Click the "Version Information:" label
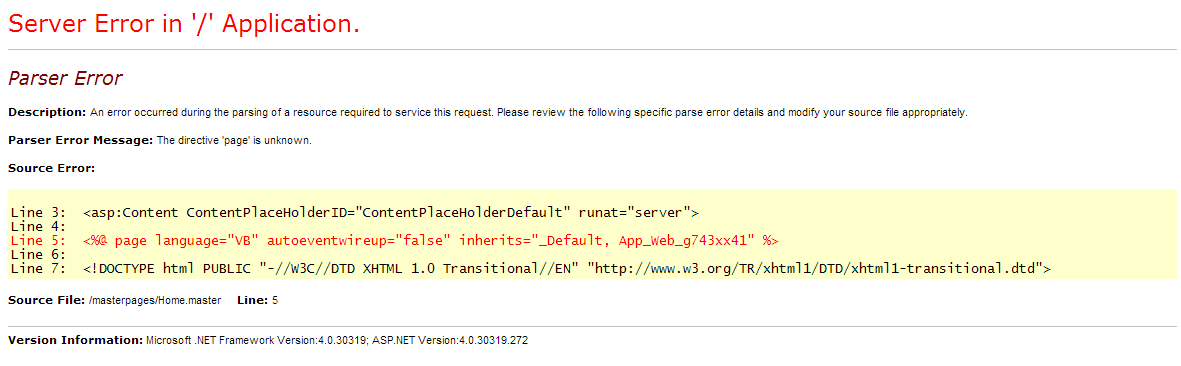The width and height of the screenshot is (1181, 366). click(x=75, y=340)
